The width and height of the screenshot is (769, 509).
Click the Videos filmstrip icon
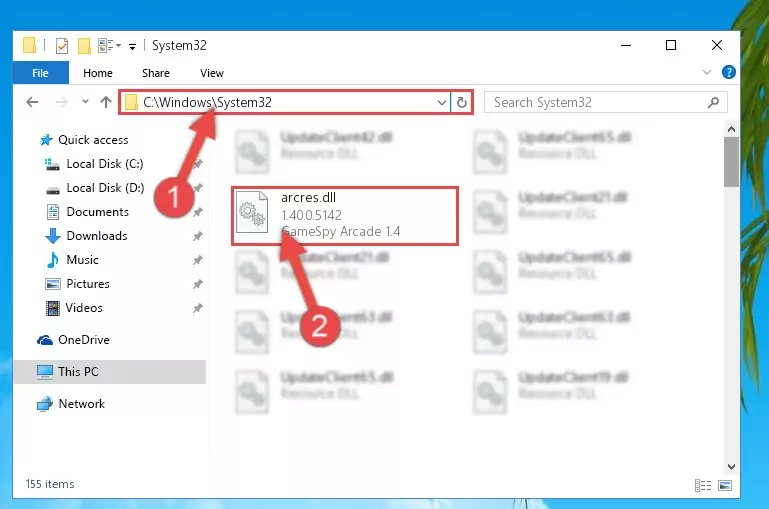tap(52, 308)
